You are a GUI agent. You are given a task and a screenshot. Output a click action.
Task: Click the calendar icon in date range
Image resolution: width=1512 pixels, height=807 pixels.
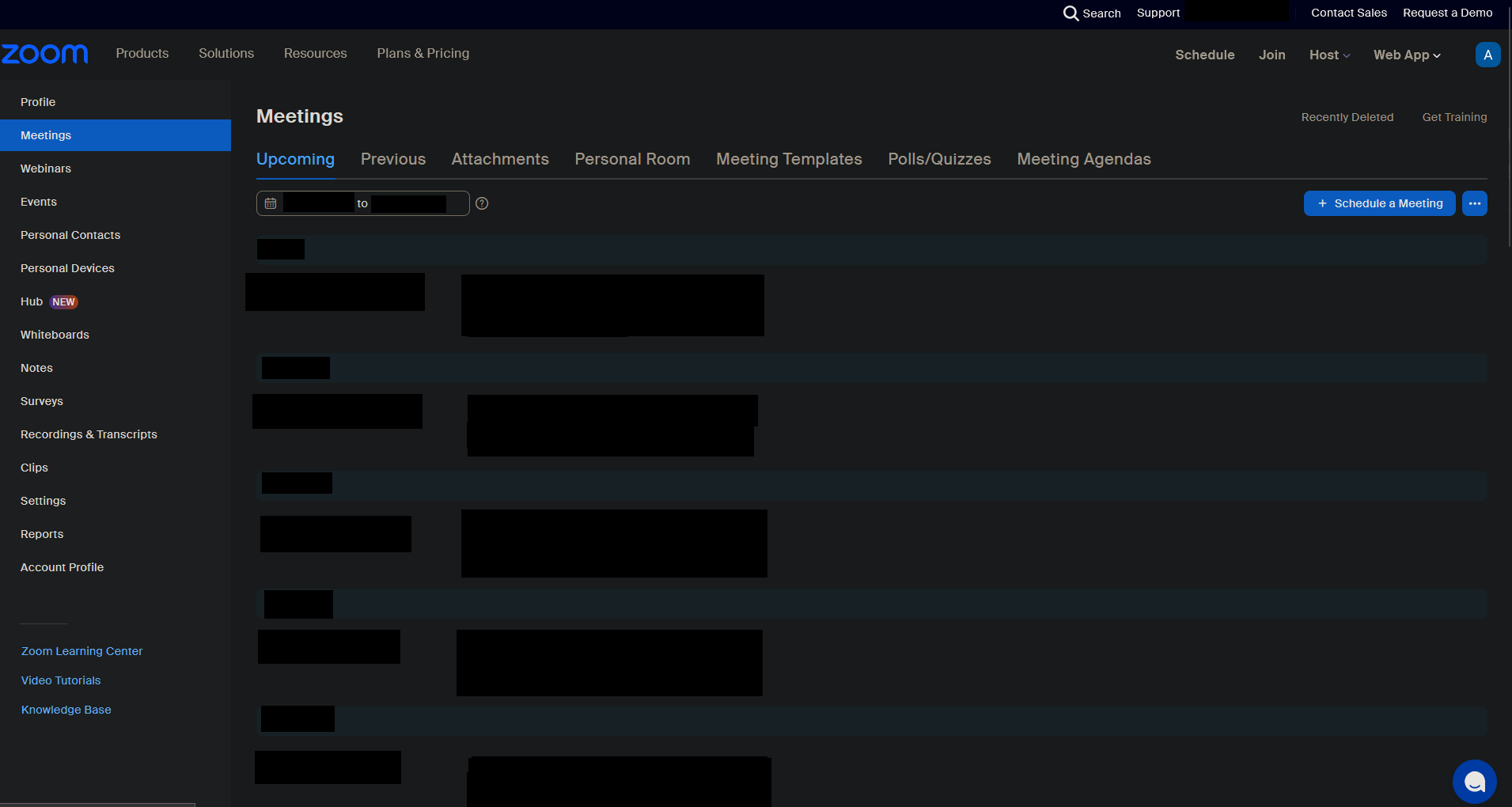tap(271, 203)
